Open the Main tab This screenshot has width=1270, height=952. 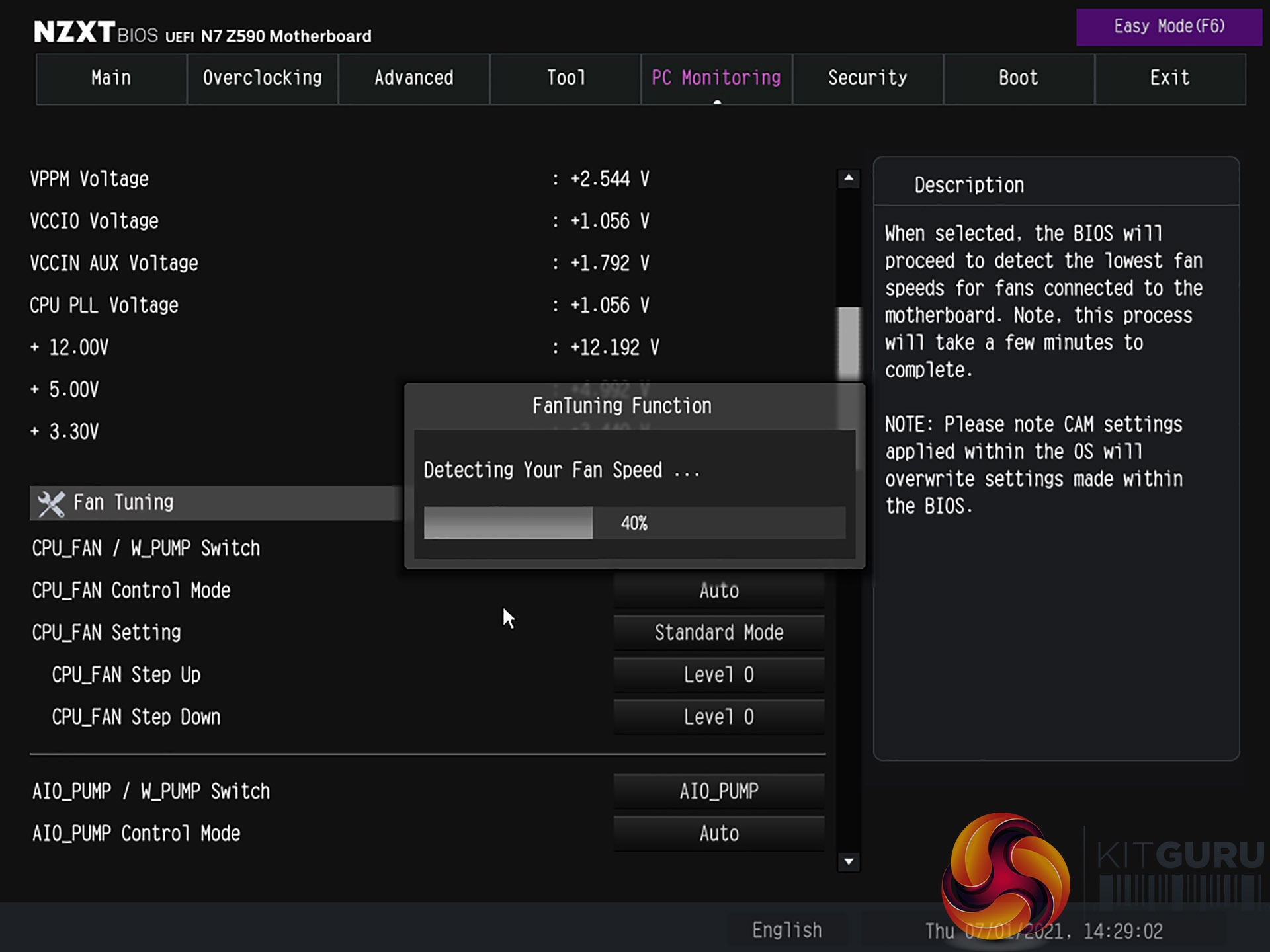pyautogui.click(x=111, y=79)
